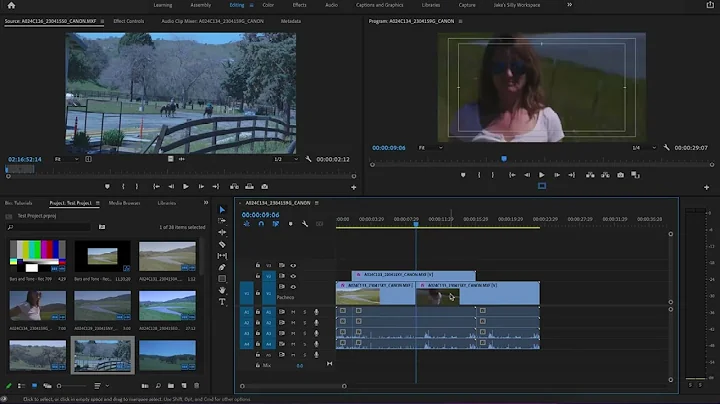Viewport: 720px width, 404px height.
Task: Select the Type tool
Action: [223, 301]
